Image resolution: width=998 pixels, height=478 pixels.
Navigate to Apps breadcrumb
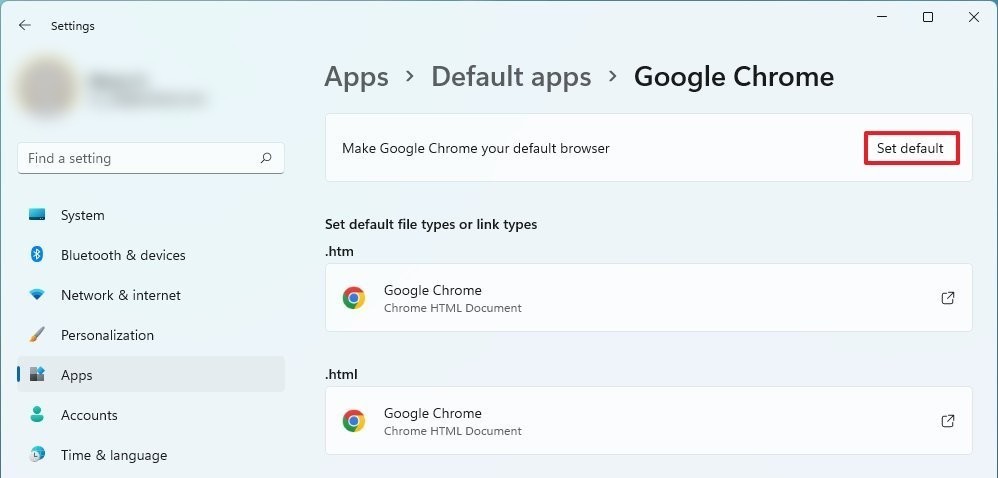click(356, 77)
